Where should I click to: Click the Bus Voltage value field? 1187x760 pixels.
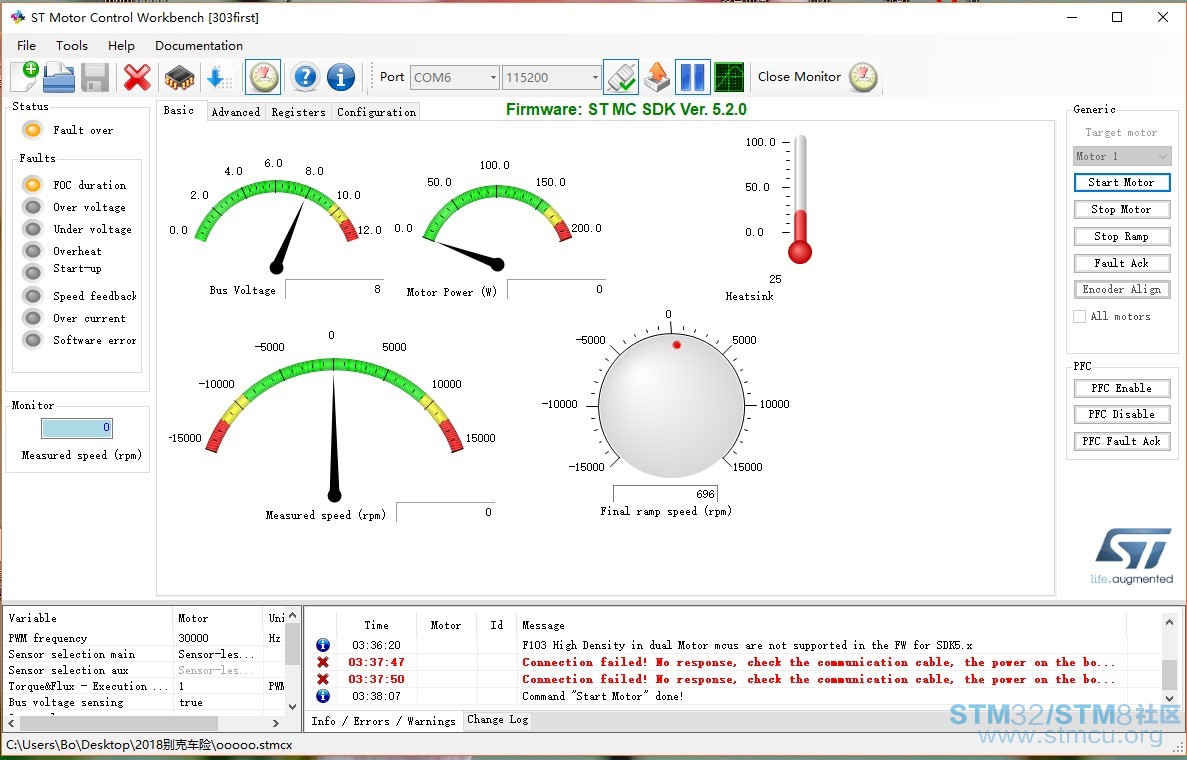click(335, 289)
